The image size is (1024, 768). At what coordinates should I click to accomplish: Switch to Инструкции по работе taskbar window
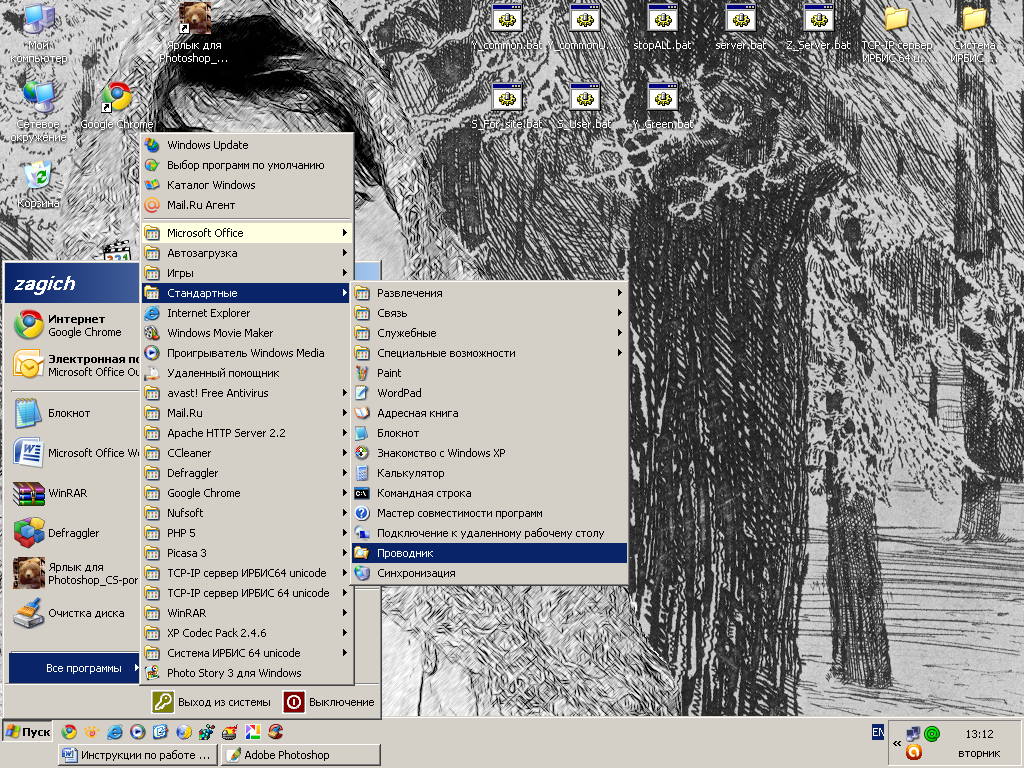(138, 755)
